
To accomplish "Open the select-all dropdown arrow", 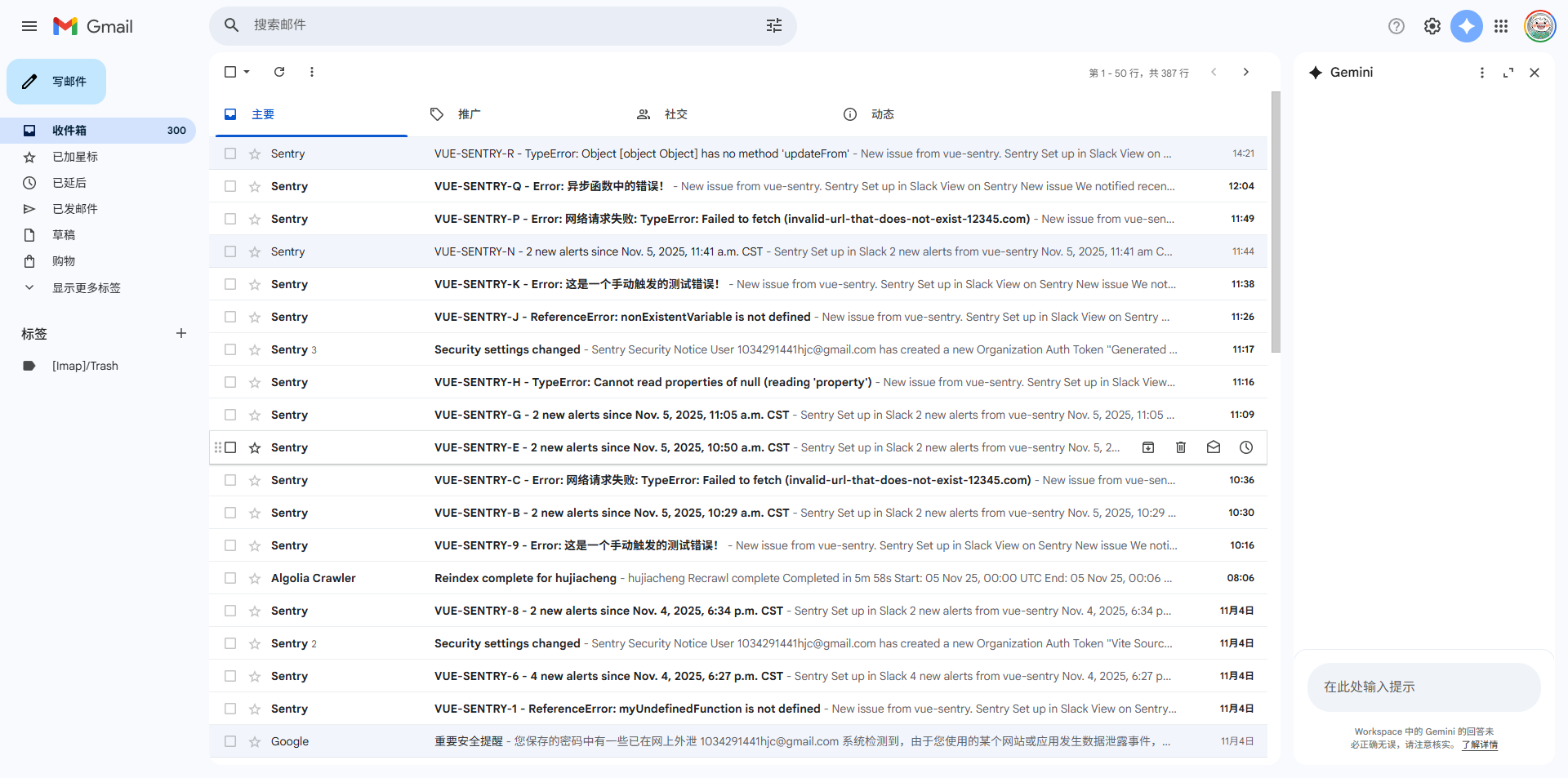I will pyautogui.click(x=247, y=72).
